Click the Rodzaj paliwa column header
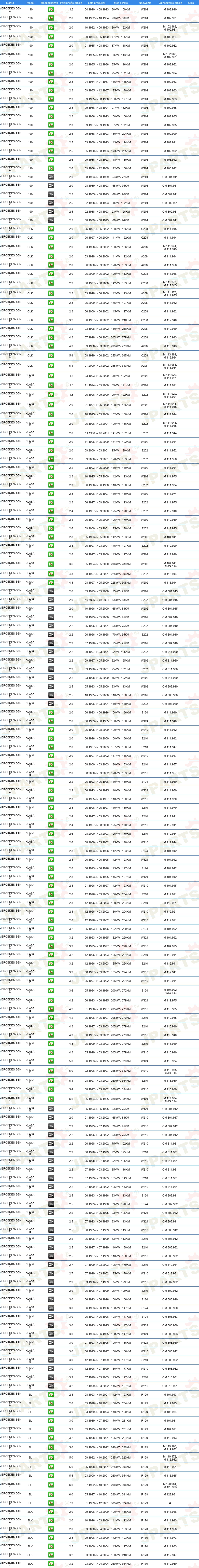Viewport: 199px width, 1568px height. (50, 3)
